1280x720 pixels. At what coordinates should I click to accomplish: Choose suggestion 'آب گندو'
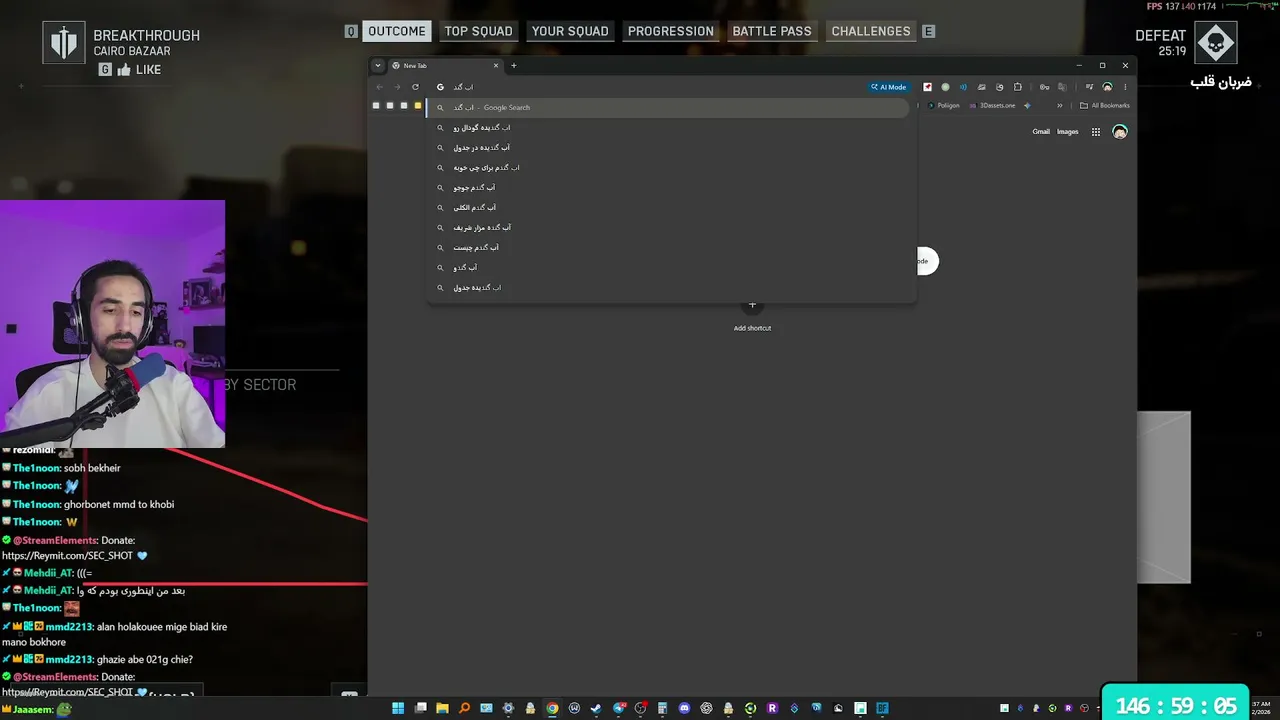671,267
